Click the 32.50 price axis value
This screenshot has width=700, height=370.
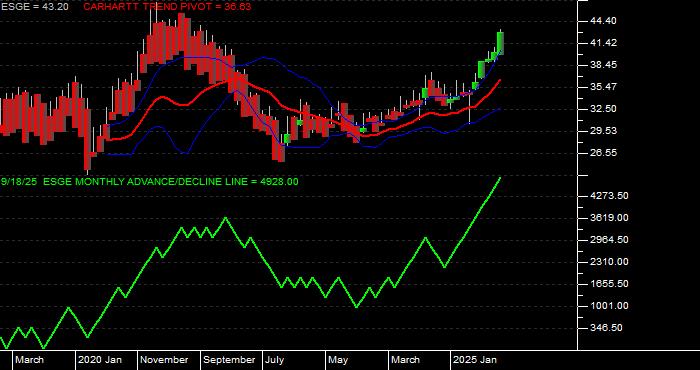(603, 108)
